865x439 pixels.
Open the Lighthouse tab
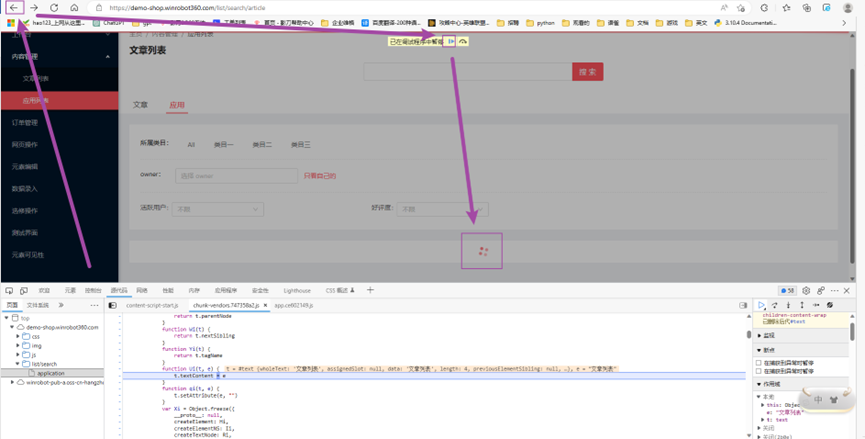297,291
